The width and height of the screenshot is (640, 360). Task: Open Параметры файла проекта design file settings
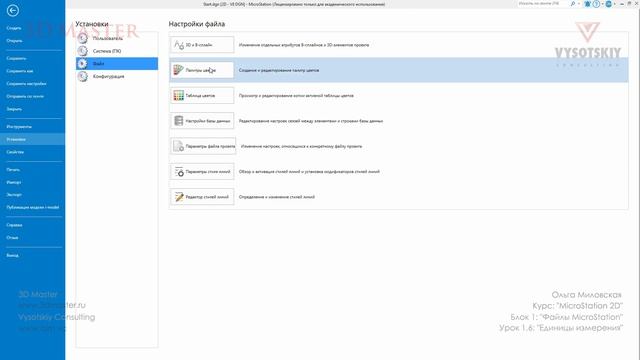pos(203,146)
